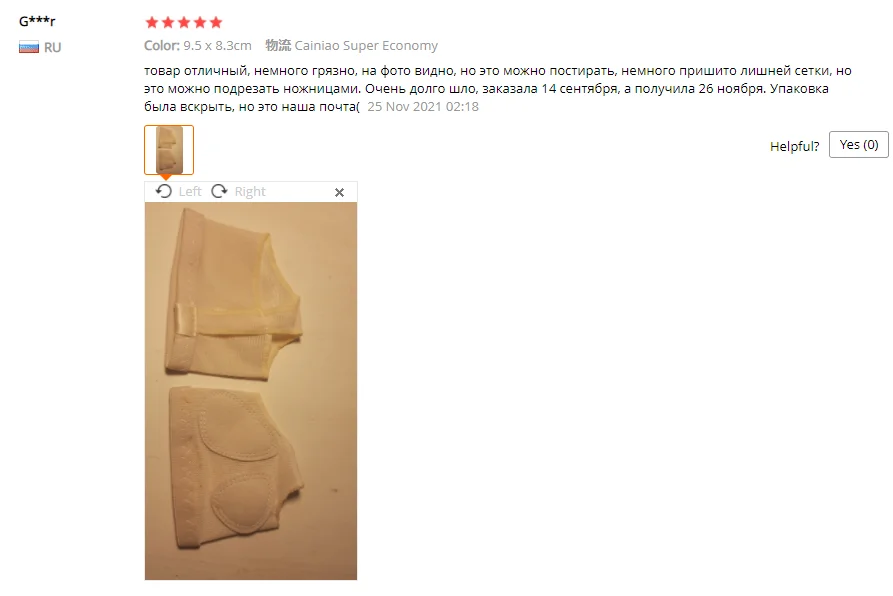Click the "Left" rotate label
Viewport: 893px width, 596px height.
(x=190, y=192)
